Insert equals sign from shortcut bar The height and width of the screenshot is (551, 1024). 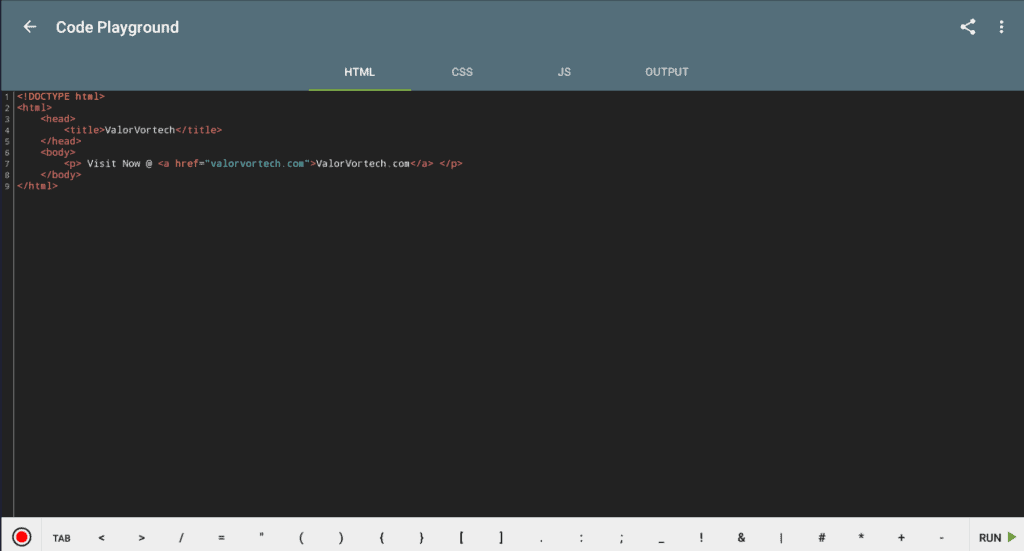(x=221, y=538)
